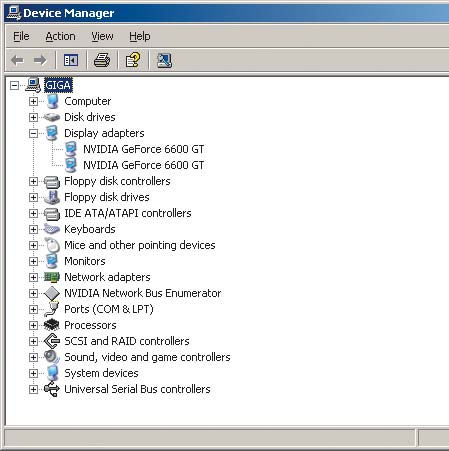Screen dimensions: 449x451
Task: Select the GIGA label text
Action: click(58, 85)
